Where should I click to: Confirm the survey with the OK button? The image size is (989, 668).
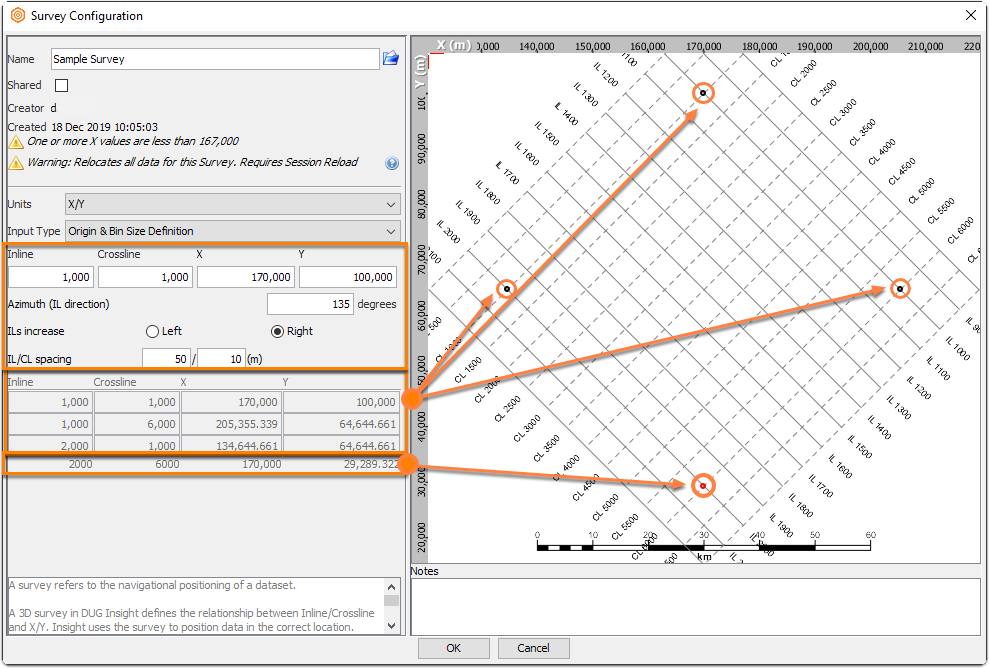click(454, 648)
